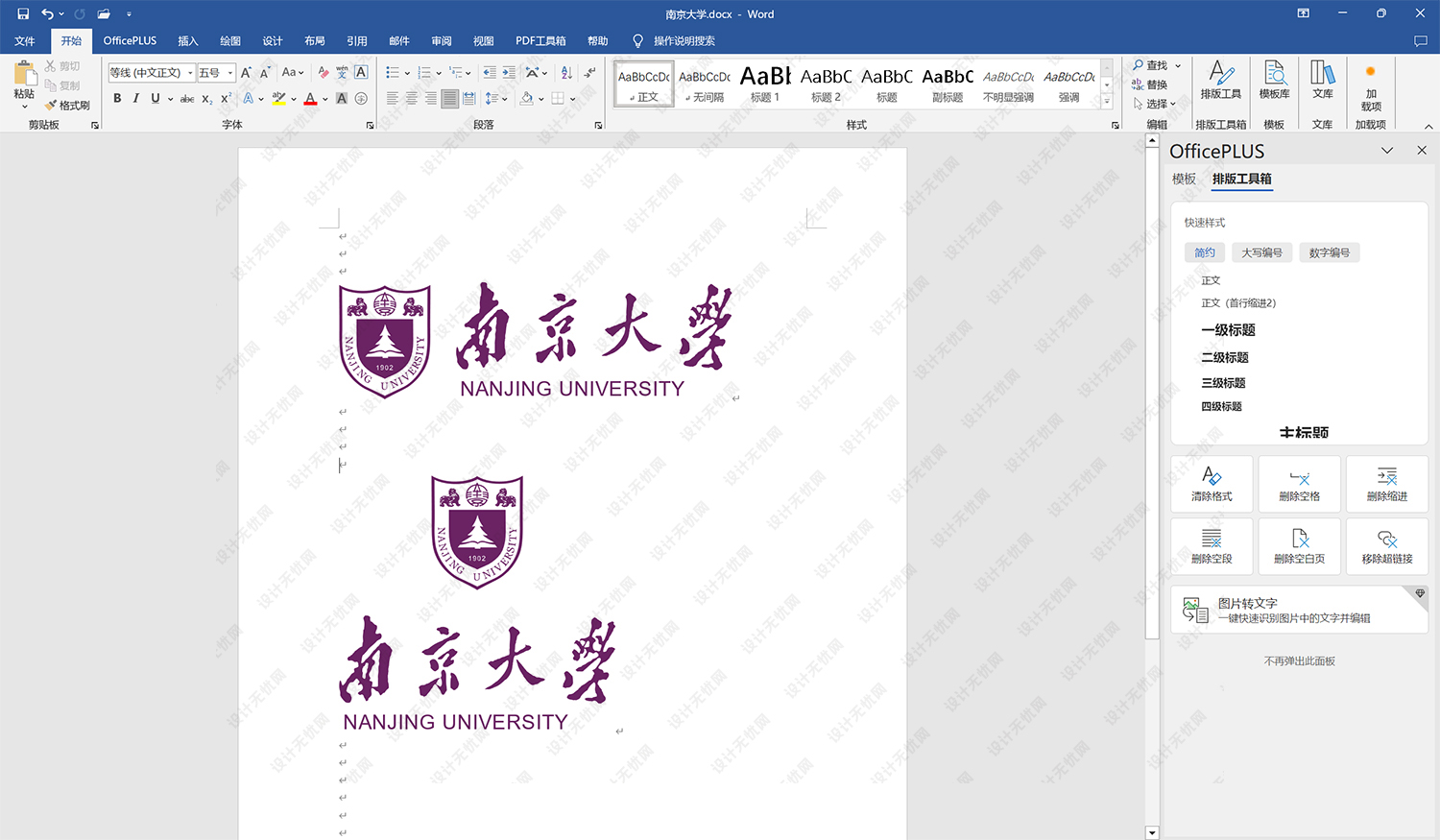
Task: Toggle superscript formatting
Action: (226, 98)
